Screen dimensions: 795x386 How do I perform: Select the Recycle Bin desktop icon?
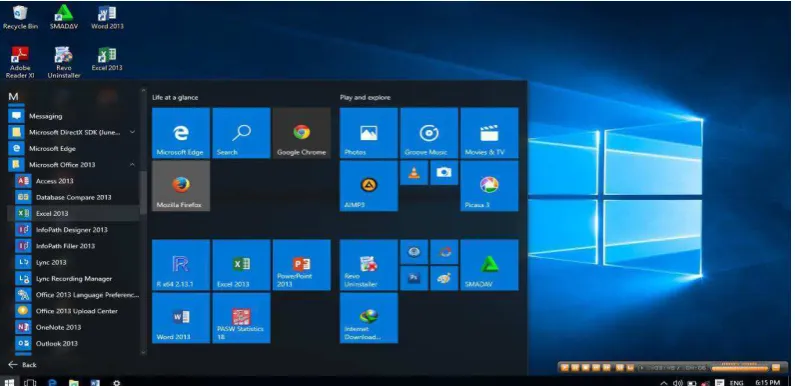tap(20, 18)
